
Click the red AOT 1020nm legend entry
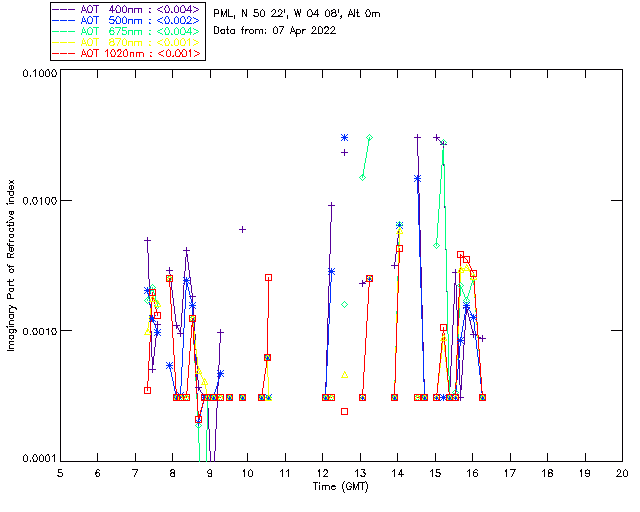coord(130,54)
